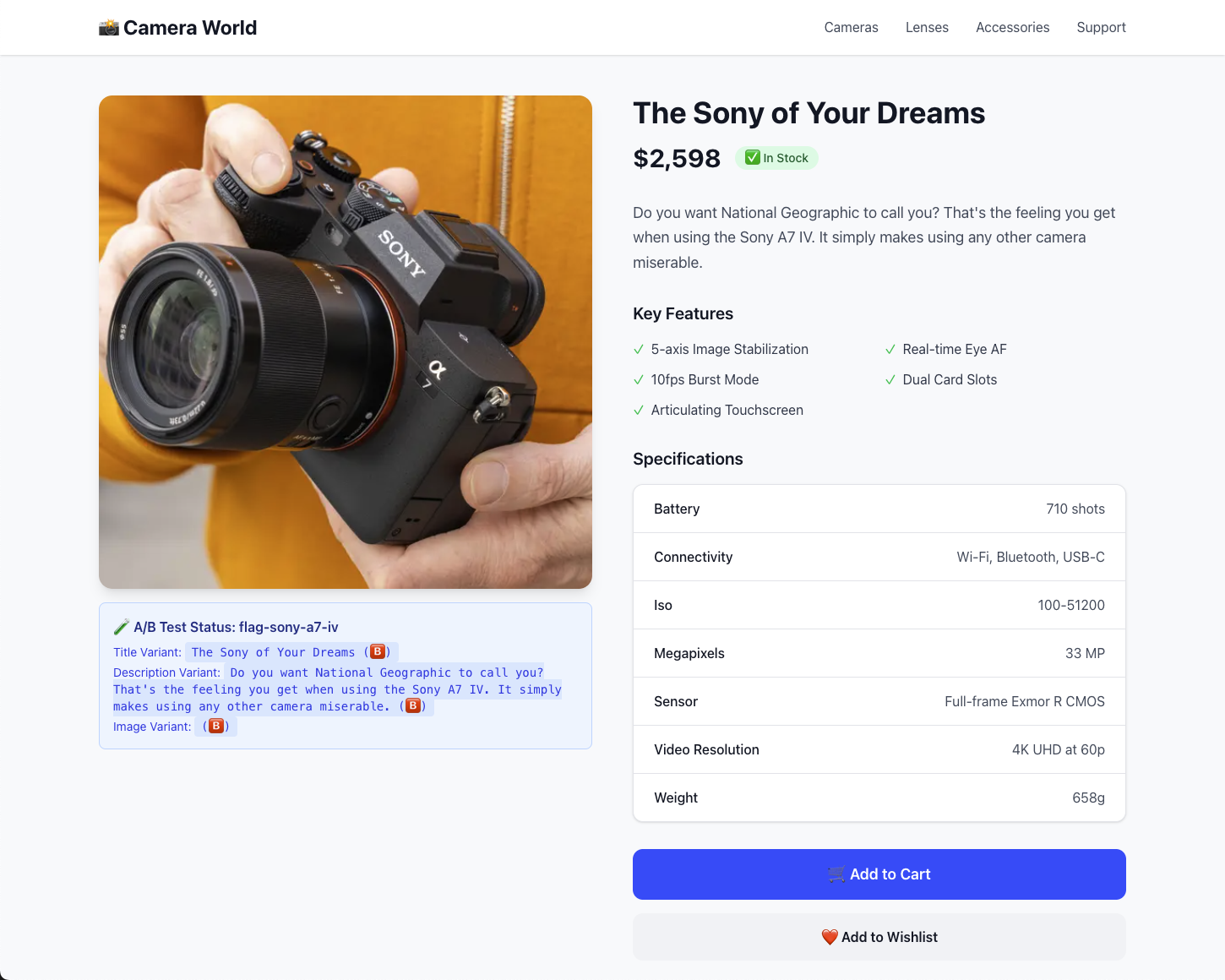Click checkmark next to Dual Card Slots
Screen dimensions: 1225x980
(x=890, y=380)
